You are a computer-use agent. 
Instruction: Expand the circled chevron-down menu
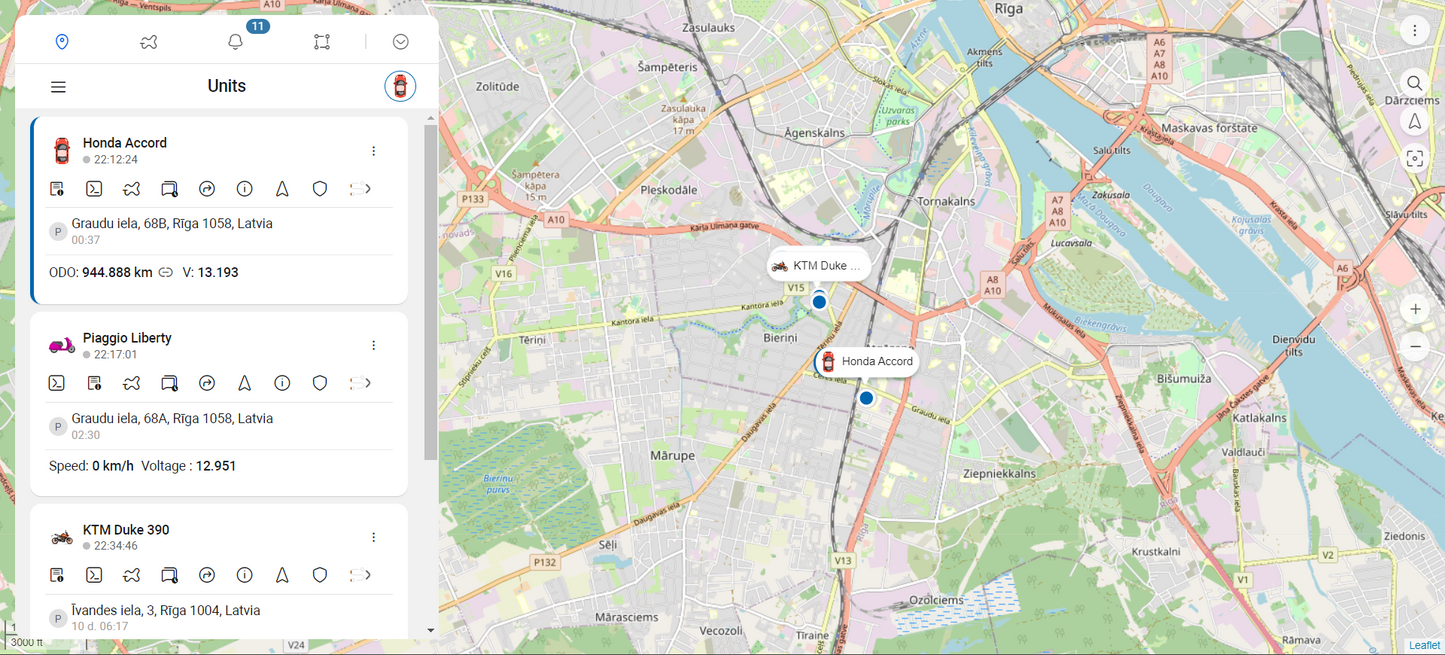(401, 42)
